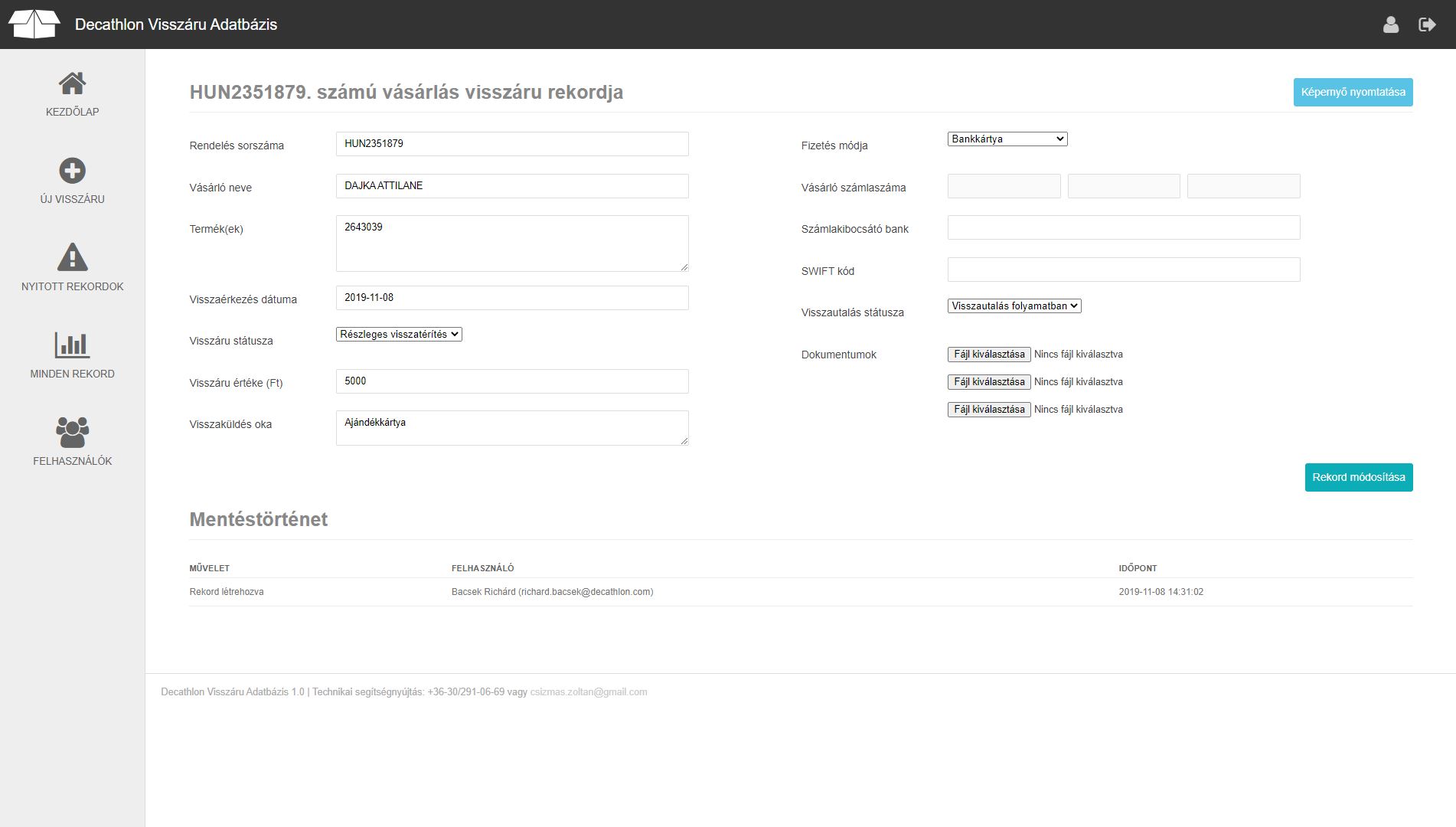Viewport: 1456px width, 827px height.
Task: Click the Új visszáru plus icon
Action: pos(72,171)
